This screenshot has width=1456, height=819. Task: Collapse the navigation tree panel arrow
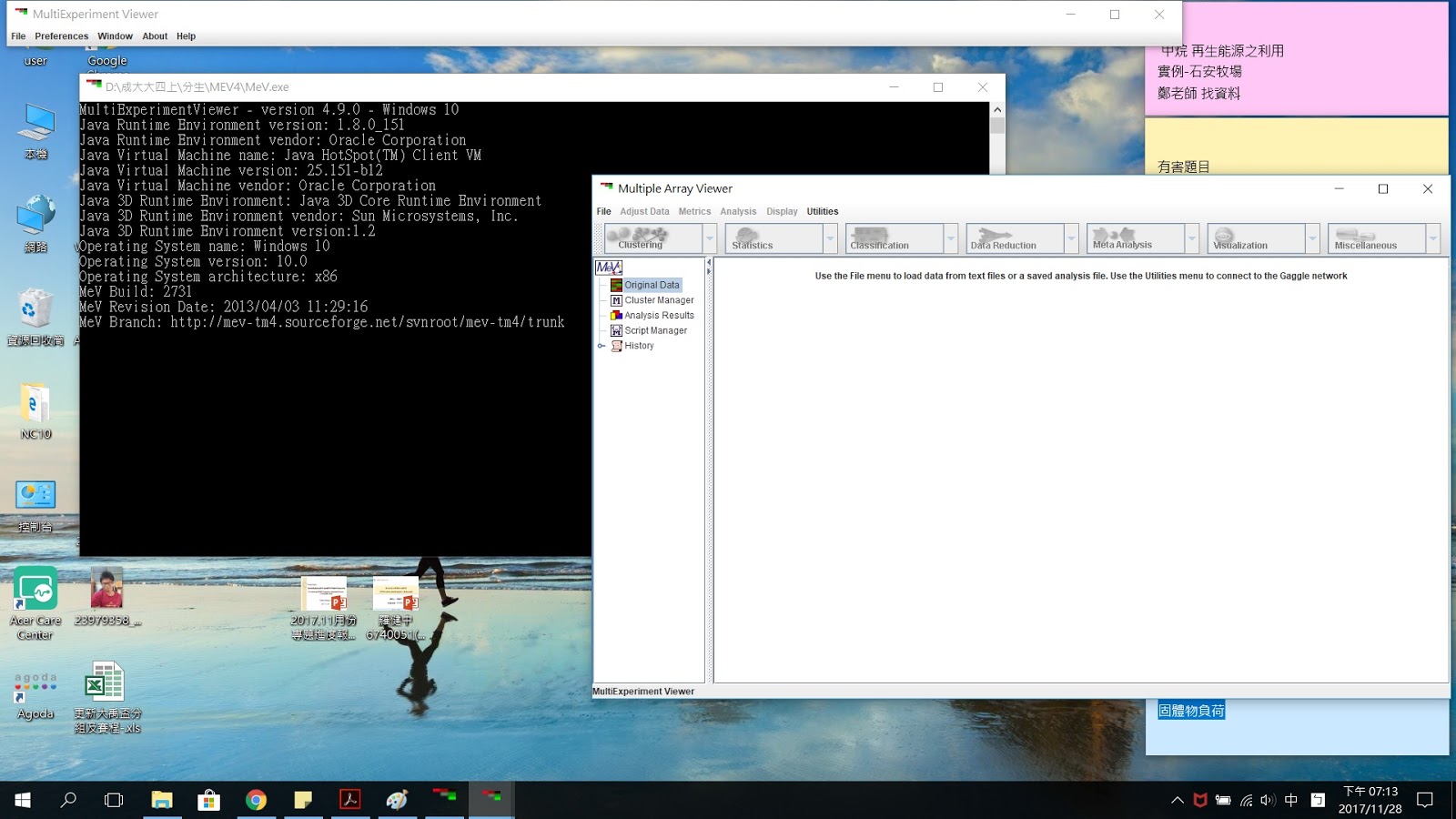click(x=709, y=264)
